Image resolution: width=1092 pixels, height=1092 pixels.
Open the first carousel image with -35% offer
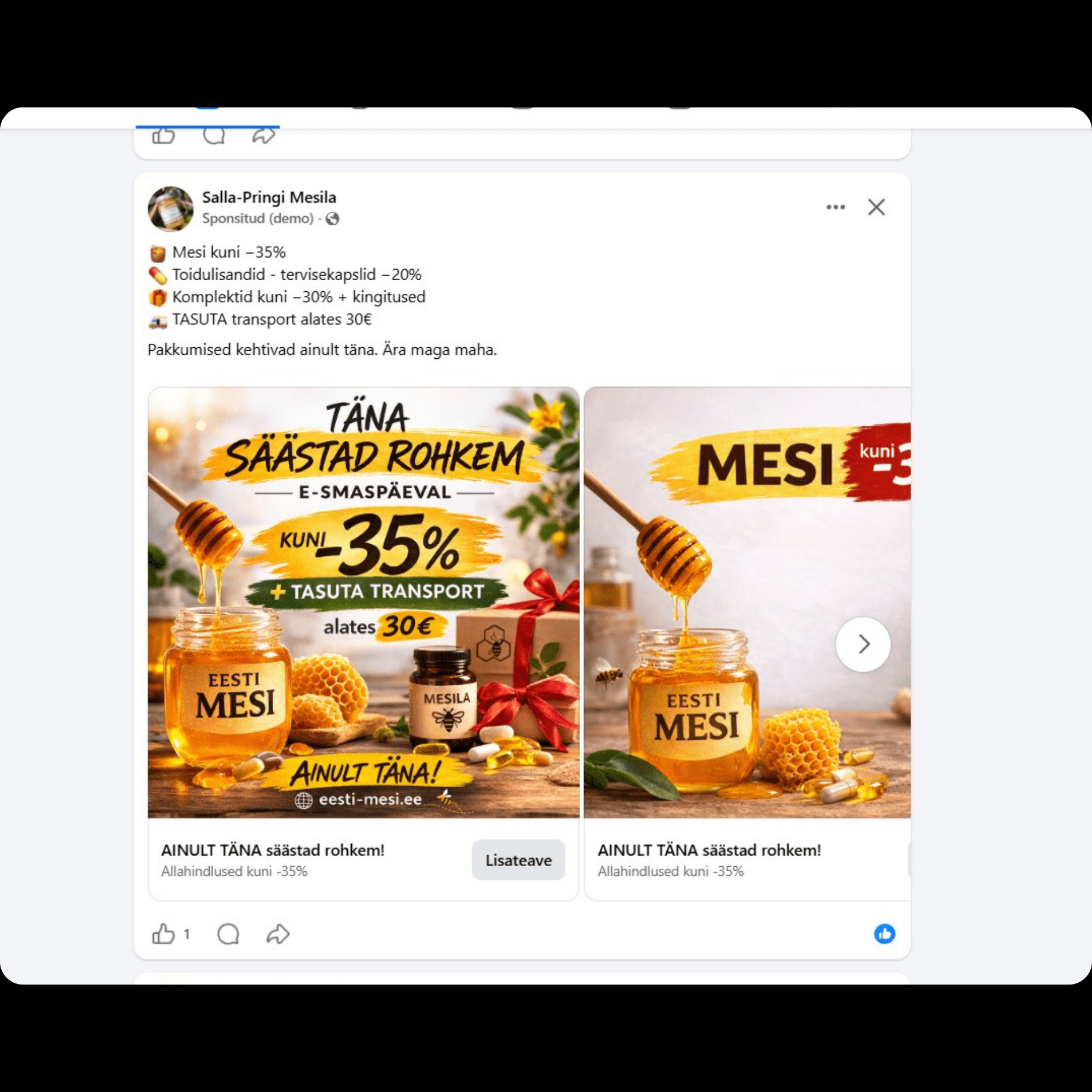click(363, 602)
